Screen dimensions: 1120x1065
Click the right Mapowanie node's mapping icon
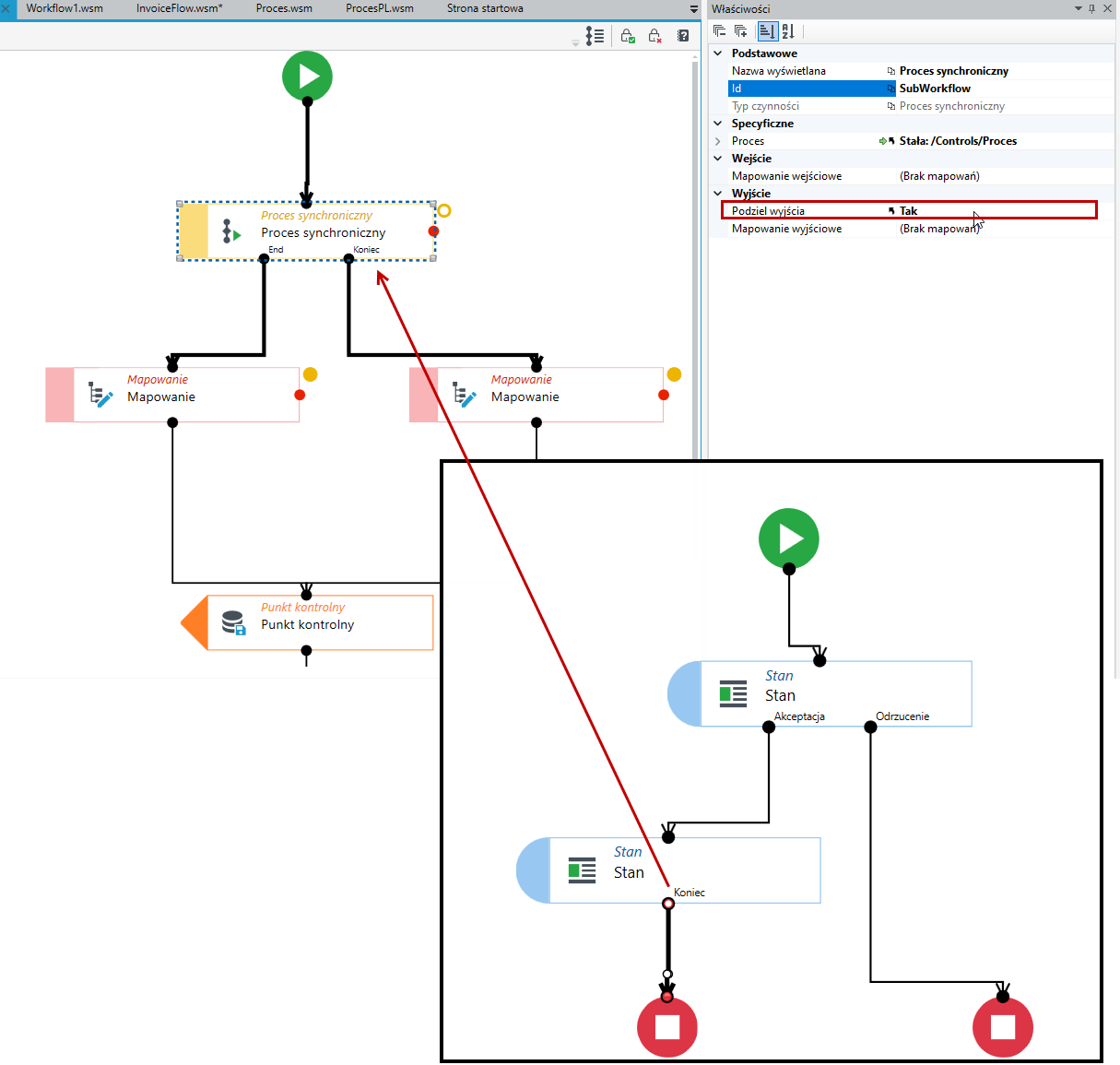point(465,395)
